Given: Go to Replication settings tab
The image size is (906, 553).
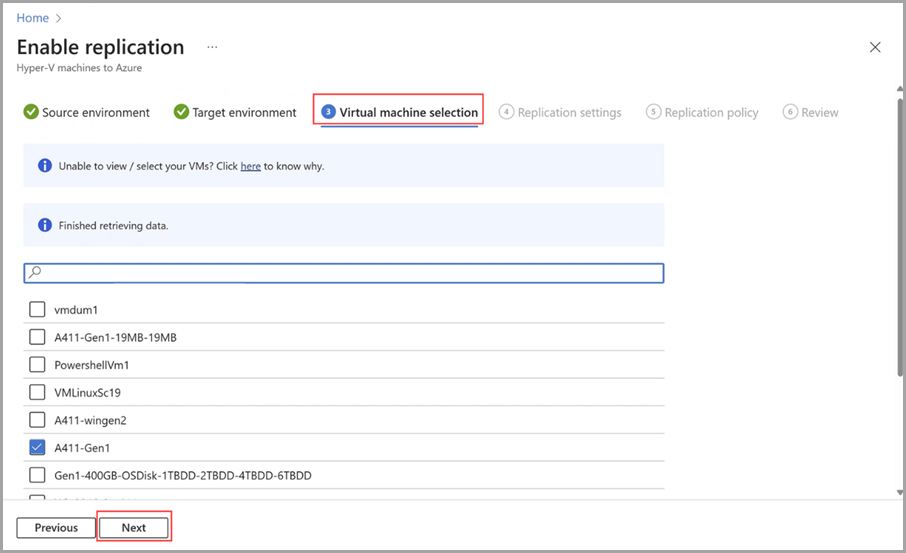Looking at the screenshot, I should [x=560, y=112].
